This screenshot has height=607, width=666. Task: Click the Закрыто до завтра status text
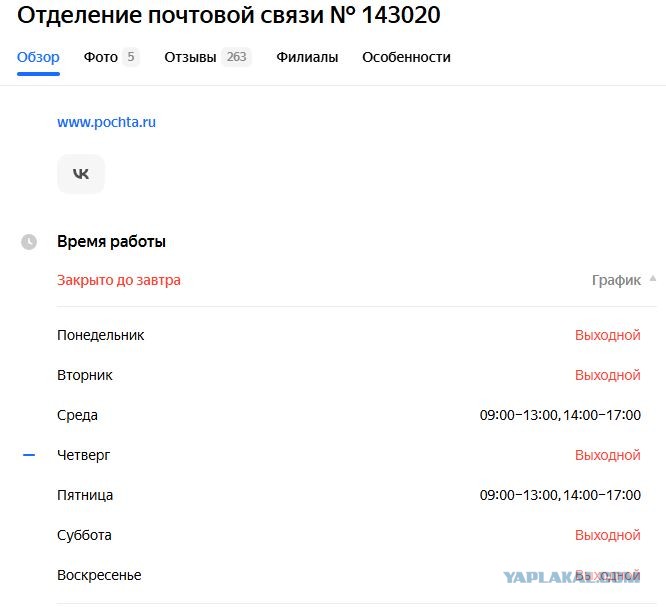[x=119, y=280]
